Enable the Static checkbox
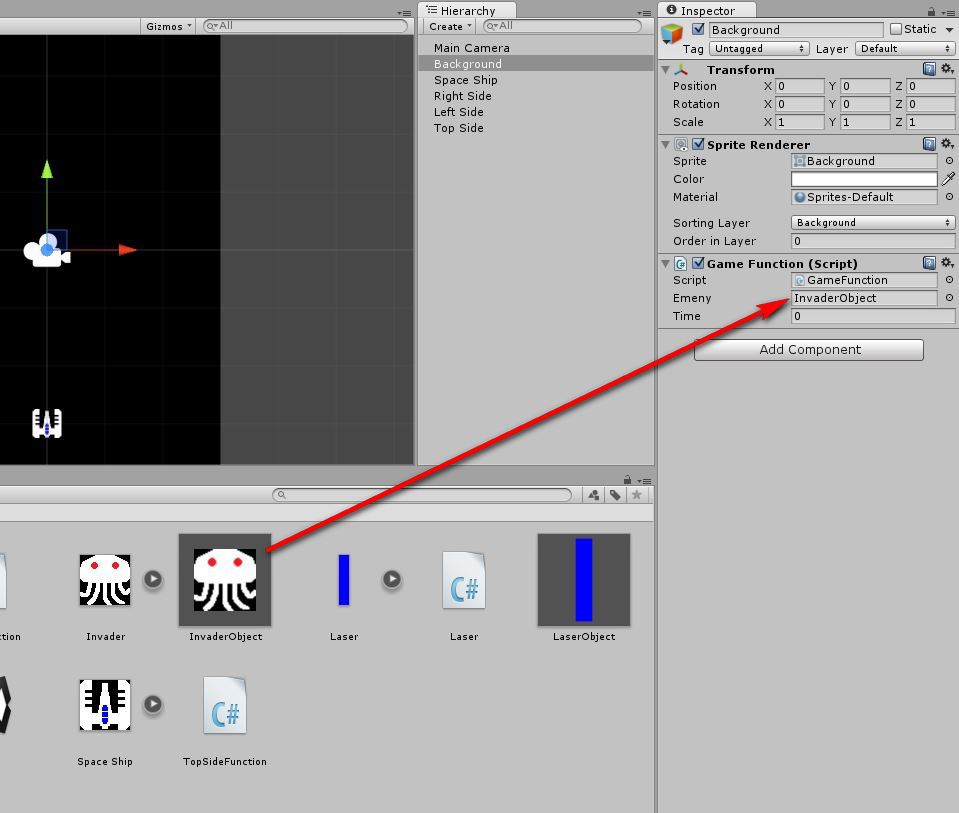 (x=896, y=29)
